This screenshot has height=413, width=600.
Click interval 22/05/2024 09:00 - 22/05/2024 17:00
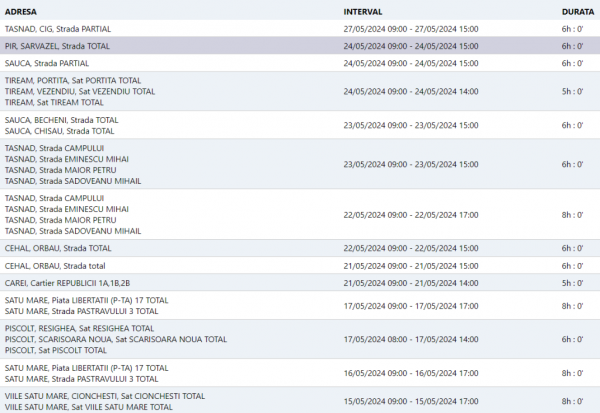pos(411,214)
